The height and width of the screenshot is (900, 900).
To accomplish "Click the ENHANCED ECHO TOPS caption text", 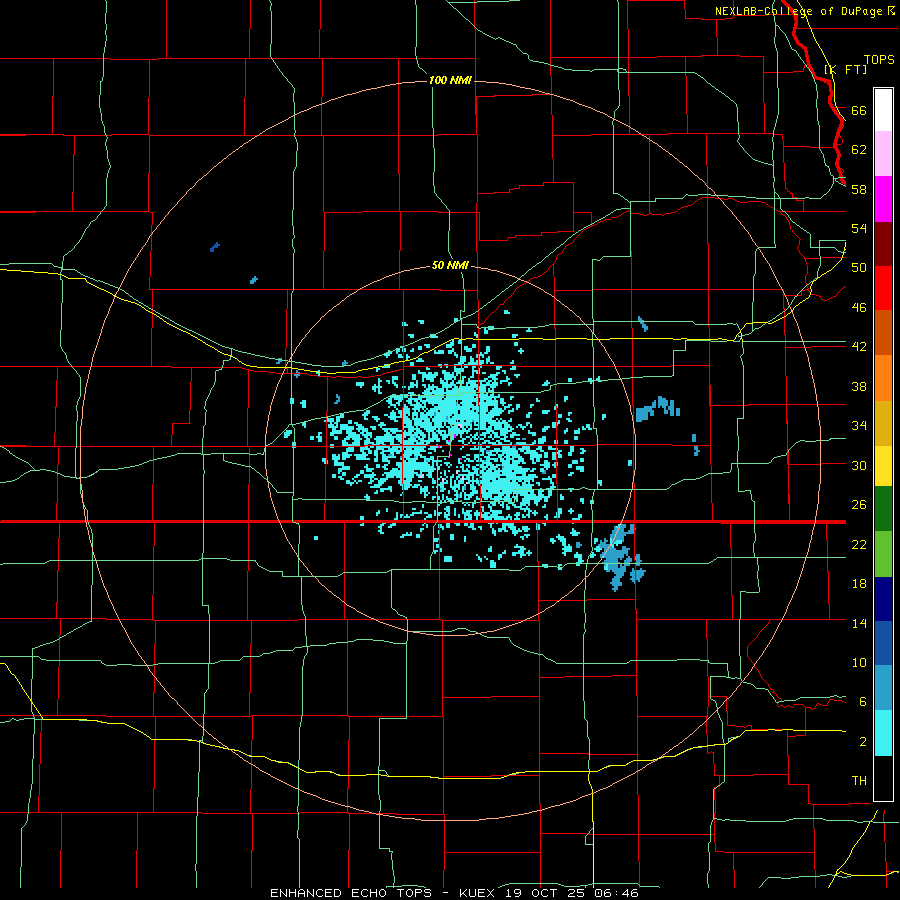I will [x=351, y=893].
